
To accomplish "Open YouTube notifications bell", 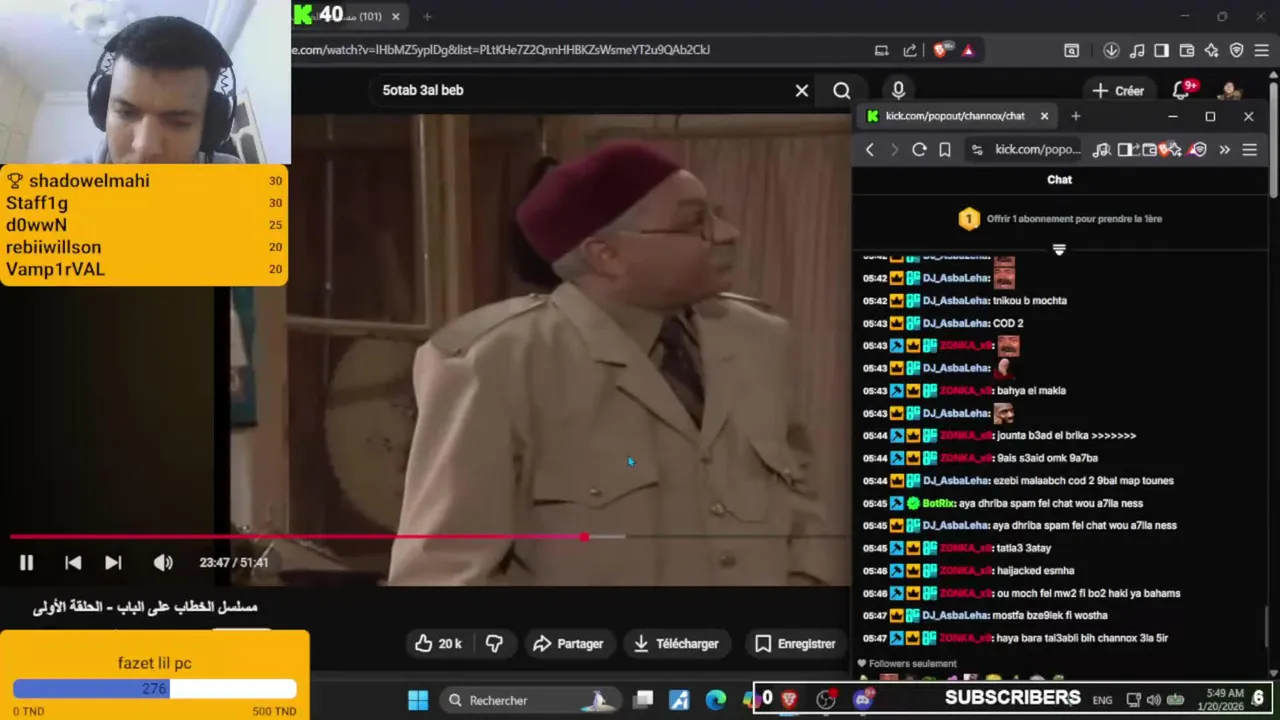I will [x=1181, y=91].
